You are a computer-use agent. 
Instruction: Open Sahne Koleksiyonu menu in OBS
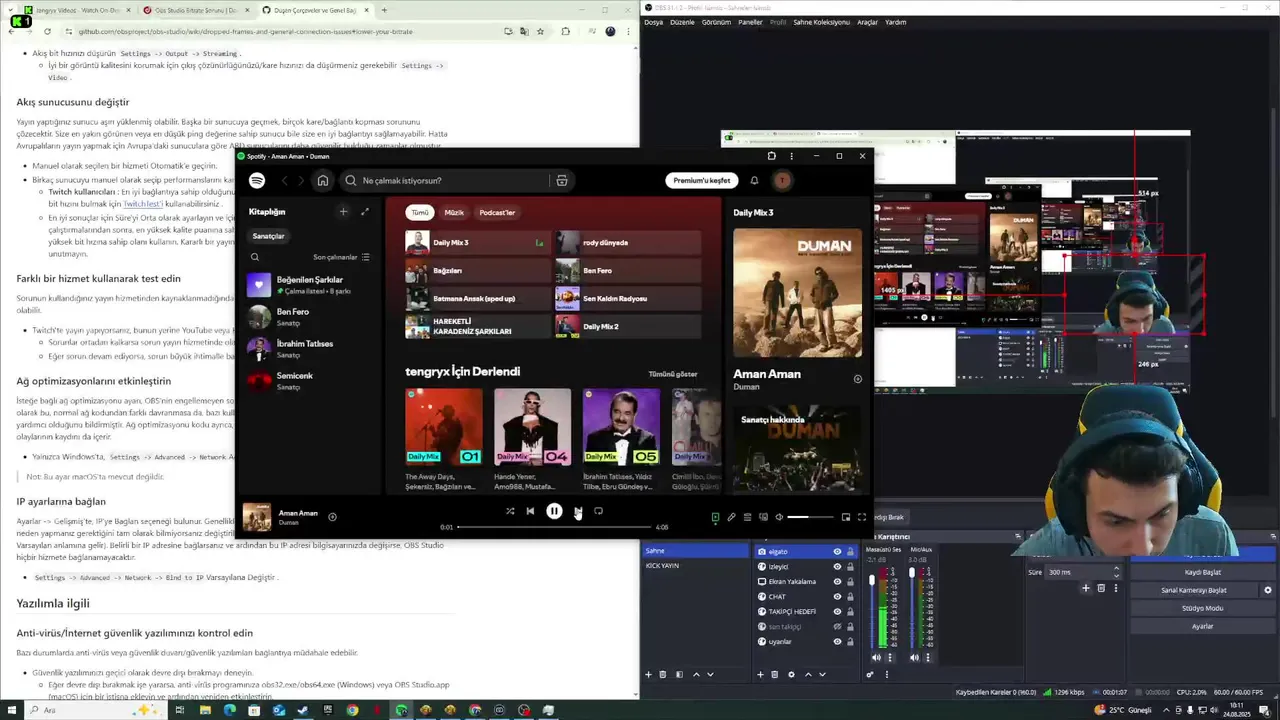pyautogui.click(x=821, y=22)
